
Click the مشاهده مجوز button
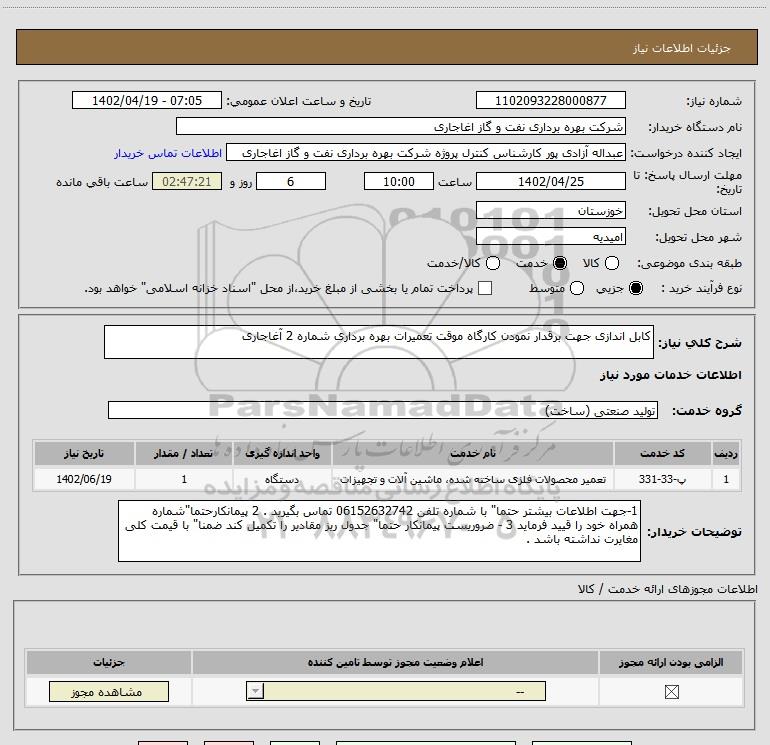[109, 691]
